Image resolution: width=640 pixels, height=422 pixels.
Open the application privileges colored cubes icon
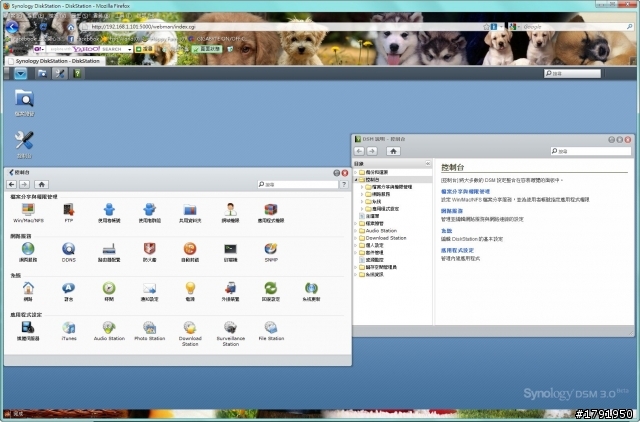271,210
